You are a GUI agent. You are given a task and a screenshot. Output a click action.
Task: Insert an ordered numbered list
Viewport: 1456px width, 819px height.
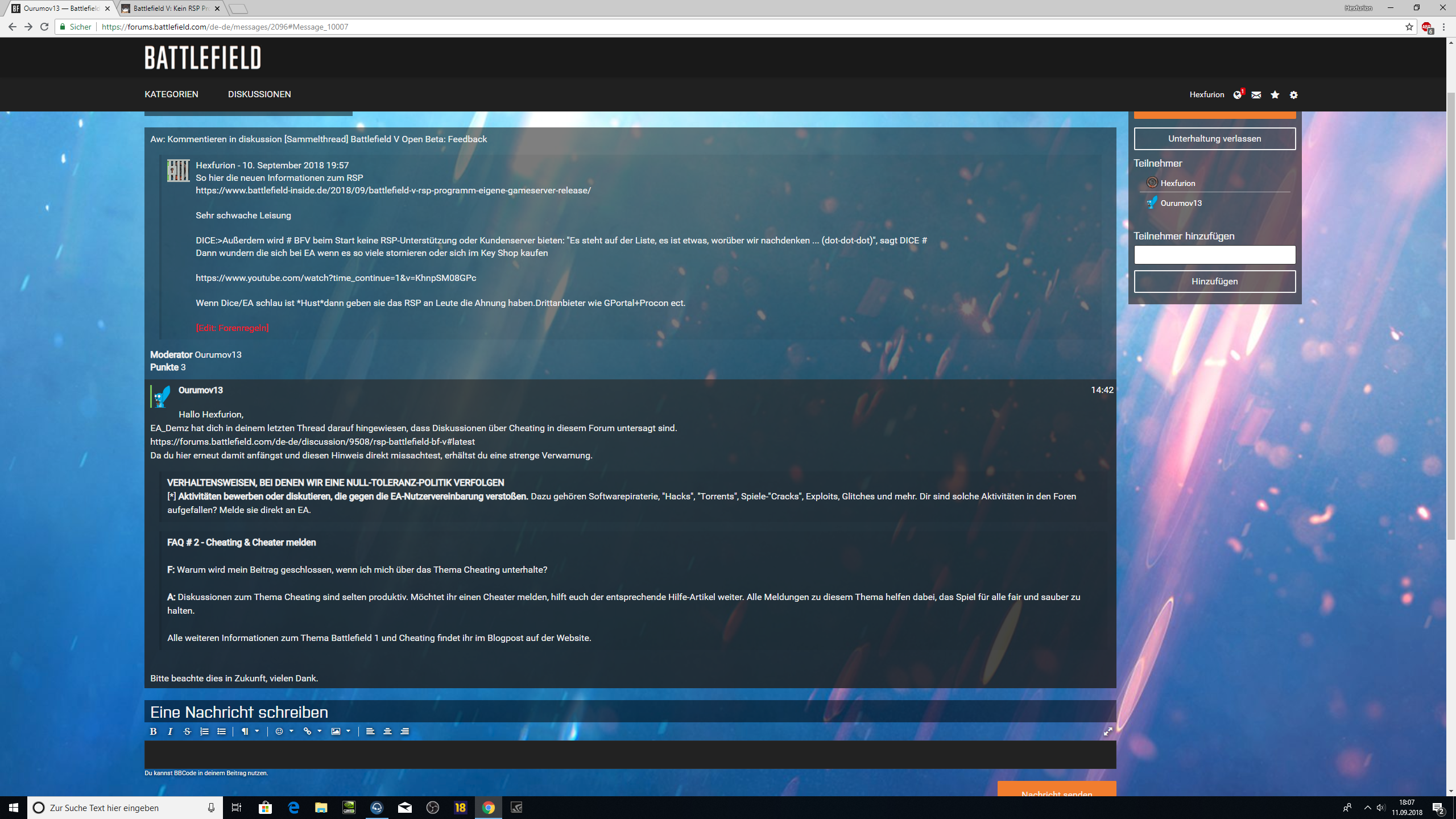coord(204,731)
